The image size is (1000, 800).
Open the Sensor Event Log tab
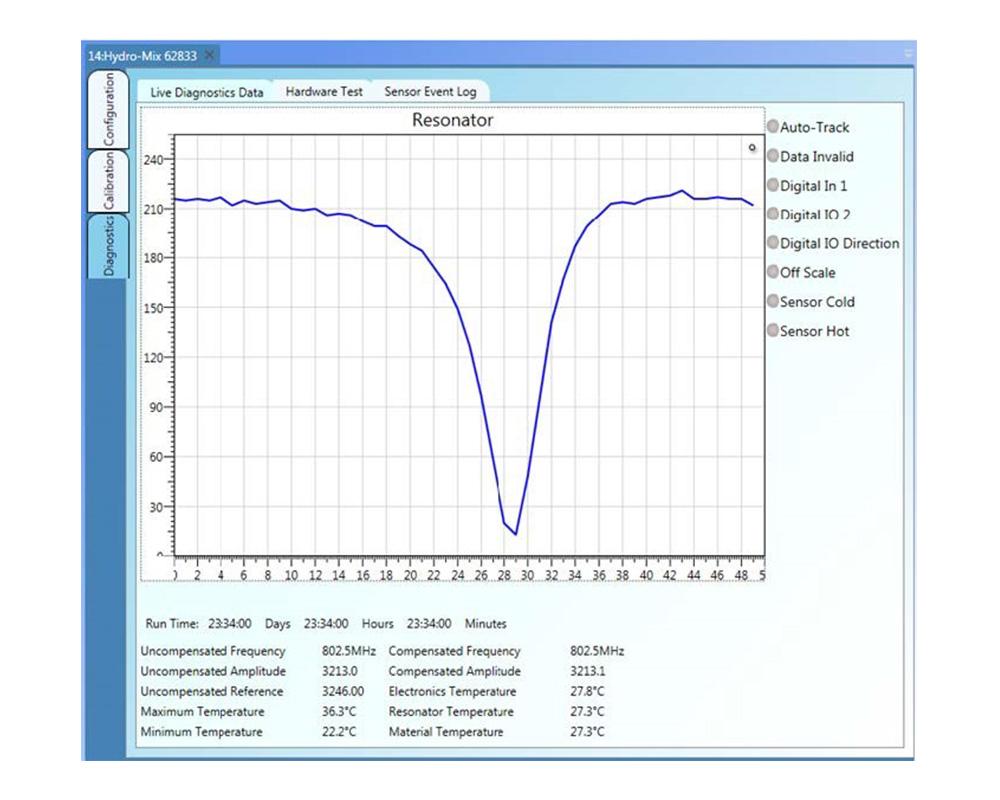[430, 91]
